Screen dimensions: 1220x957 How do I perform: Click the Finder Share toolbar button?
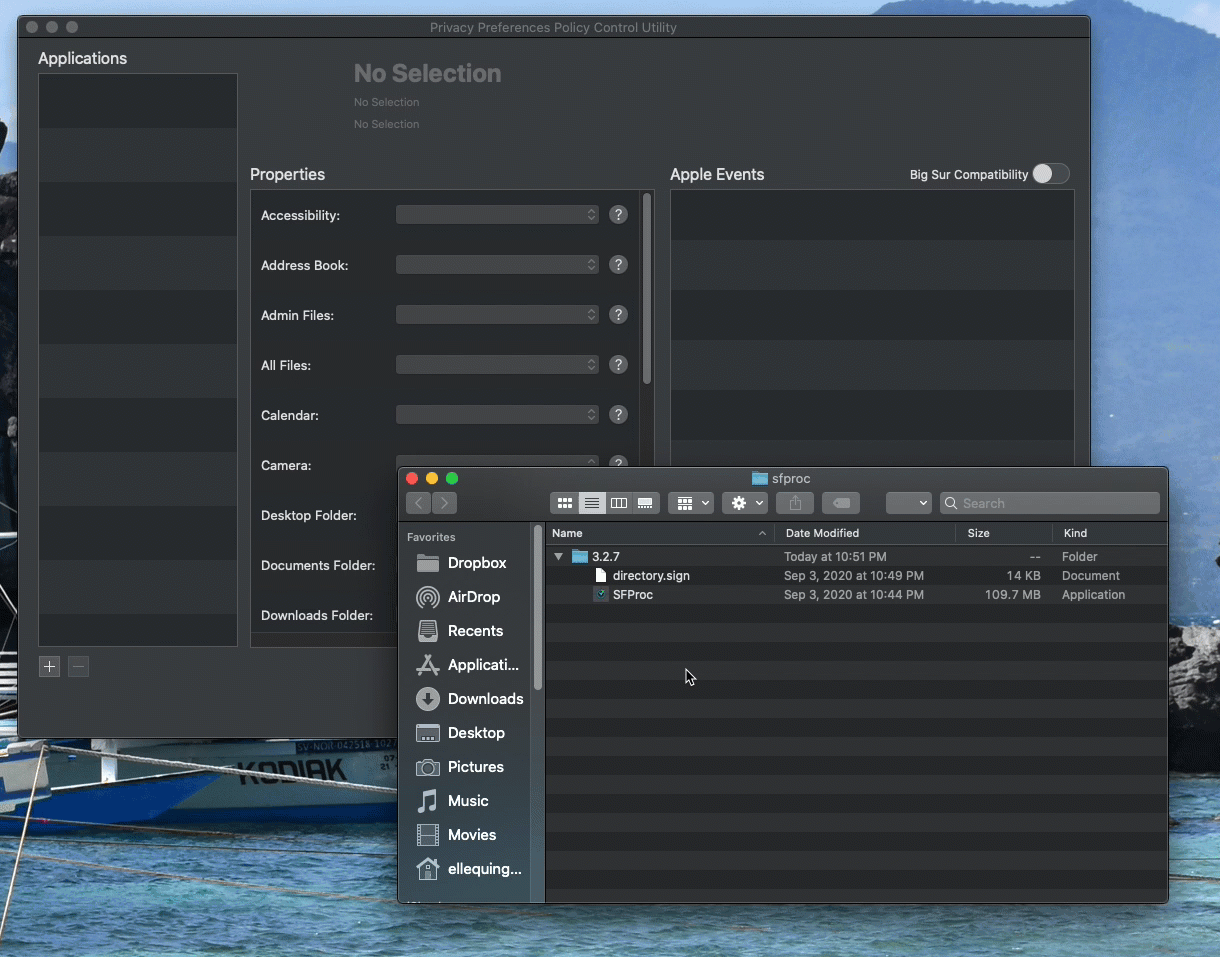point(795,503)
